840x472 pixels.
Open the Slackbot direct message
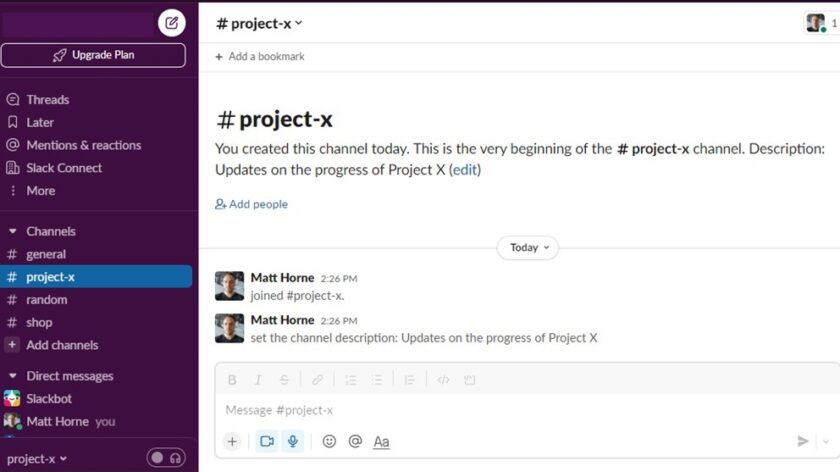coord(48,398)
